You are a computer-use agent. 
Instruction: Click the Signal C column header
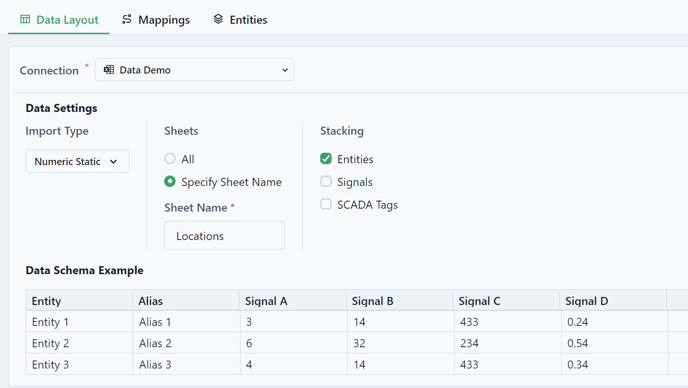506,301
